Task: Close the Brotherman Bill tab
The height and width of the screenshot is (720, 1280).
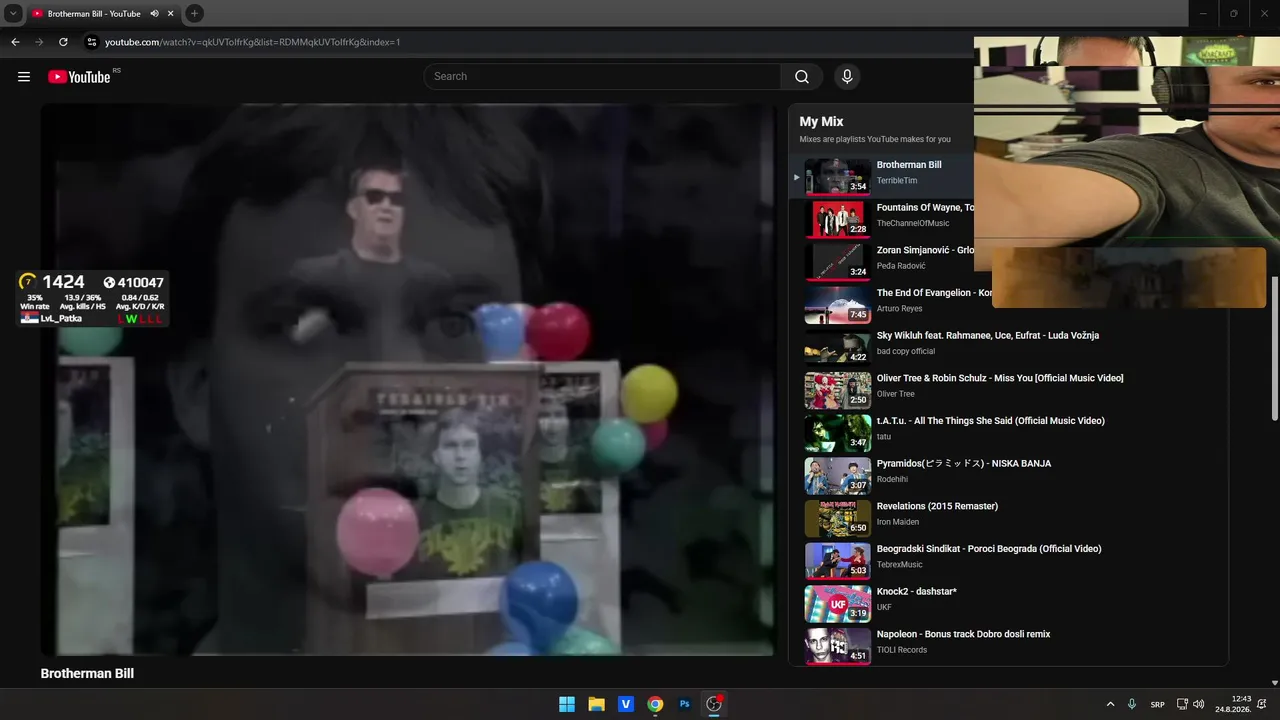Action: (171, 14)
